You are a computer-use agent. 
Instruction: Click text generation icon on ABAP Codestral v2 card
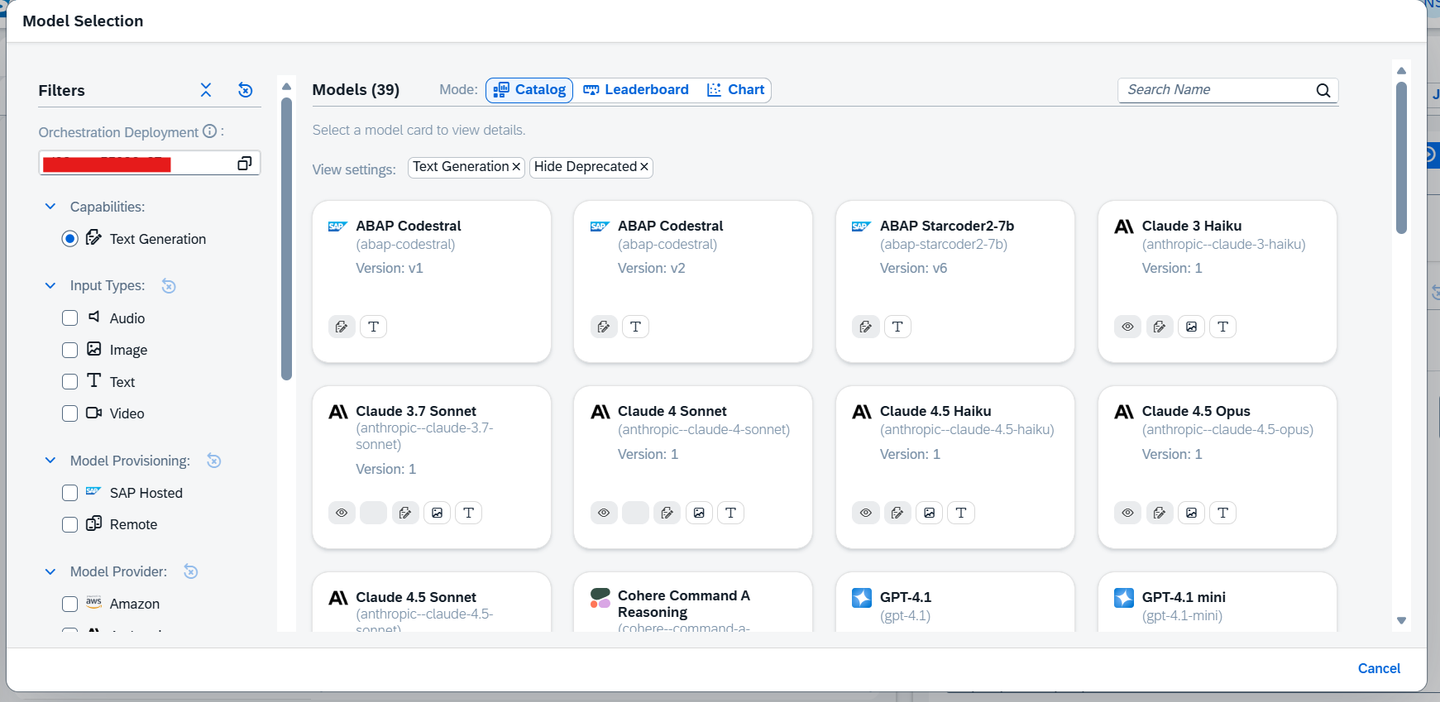click(x=604, y=326)
